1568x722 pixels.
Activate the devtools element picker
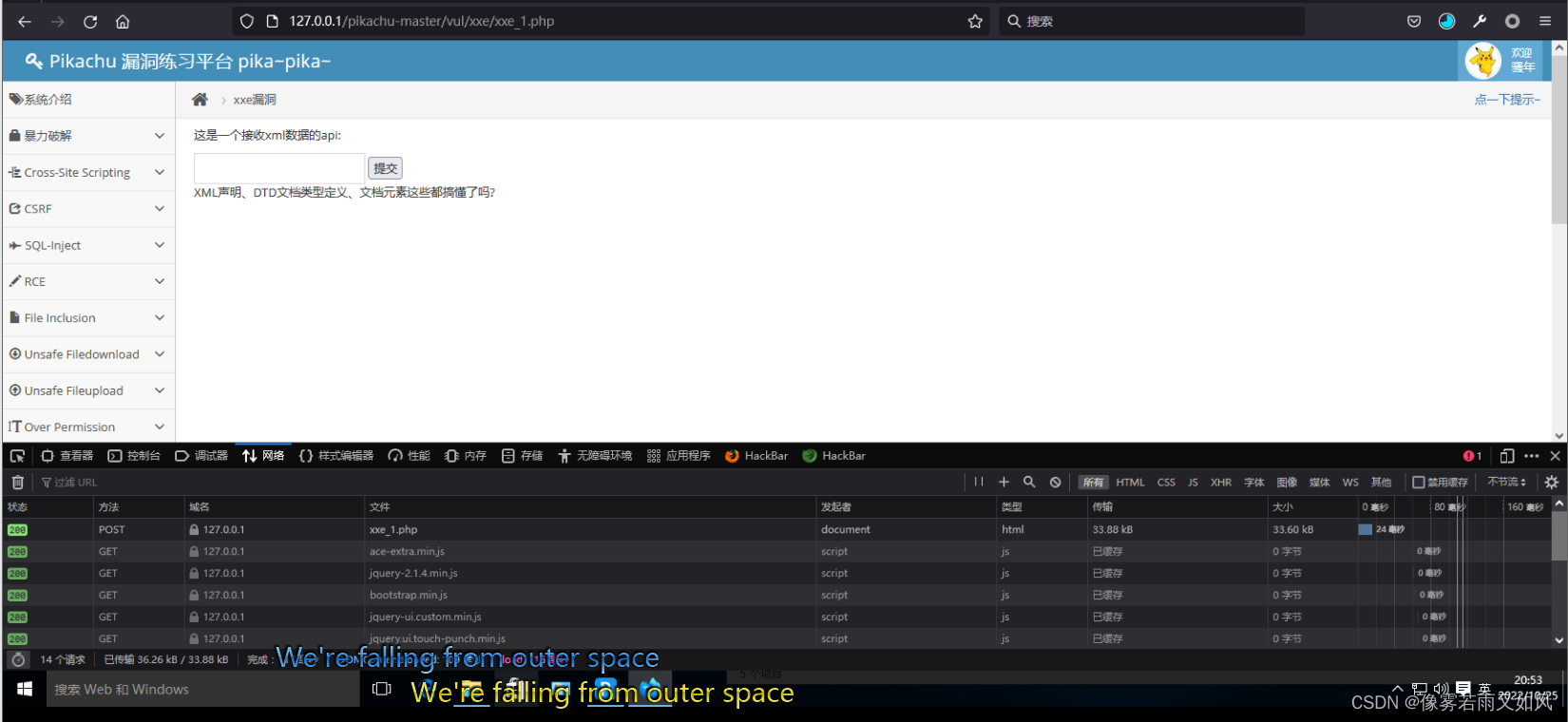(x=17, y=456)
